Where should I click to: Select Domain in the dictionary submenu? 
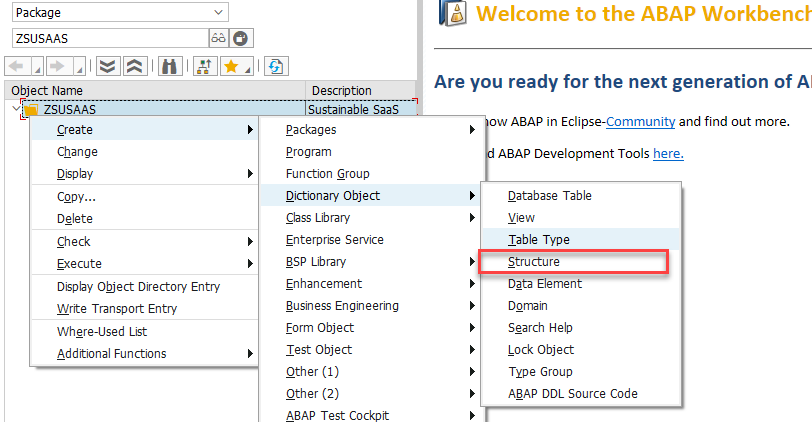(581, 305)
